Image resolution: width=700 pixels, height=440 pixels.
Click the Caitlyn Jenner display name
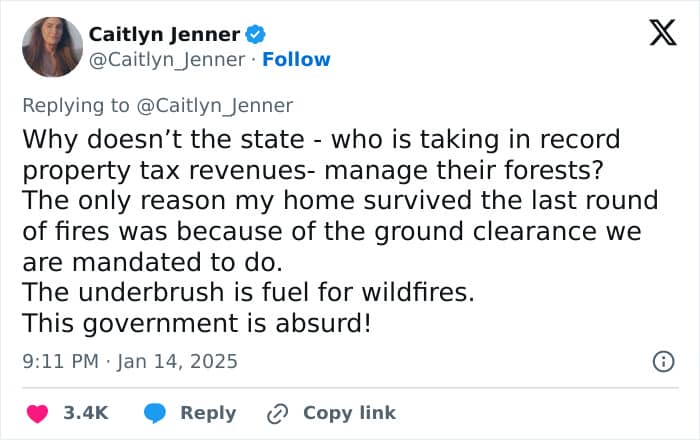point(164,34)
